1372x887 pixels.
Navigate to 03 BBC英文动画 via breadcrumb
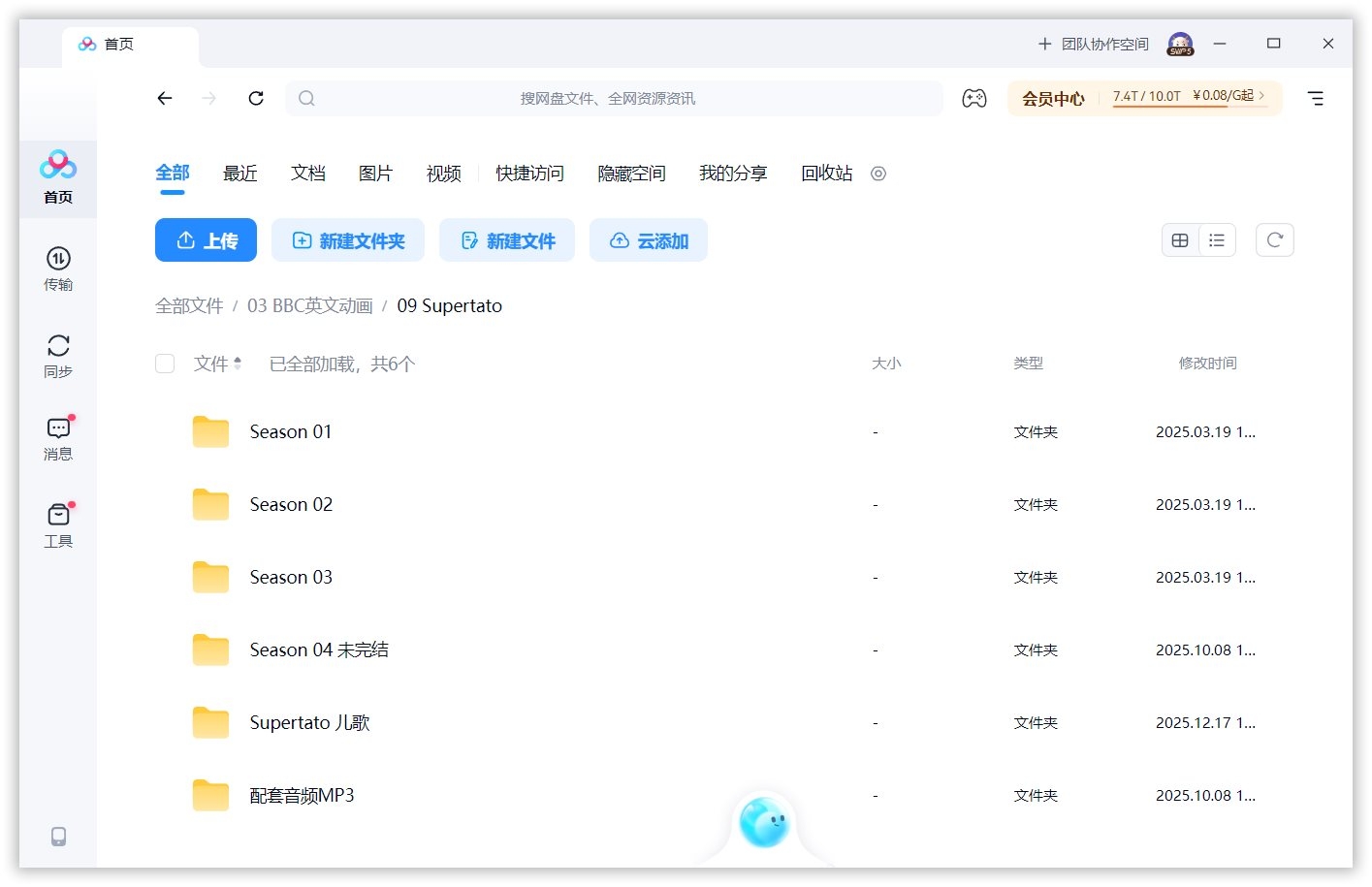click(x=308, y=305)
